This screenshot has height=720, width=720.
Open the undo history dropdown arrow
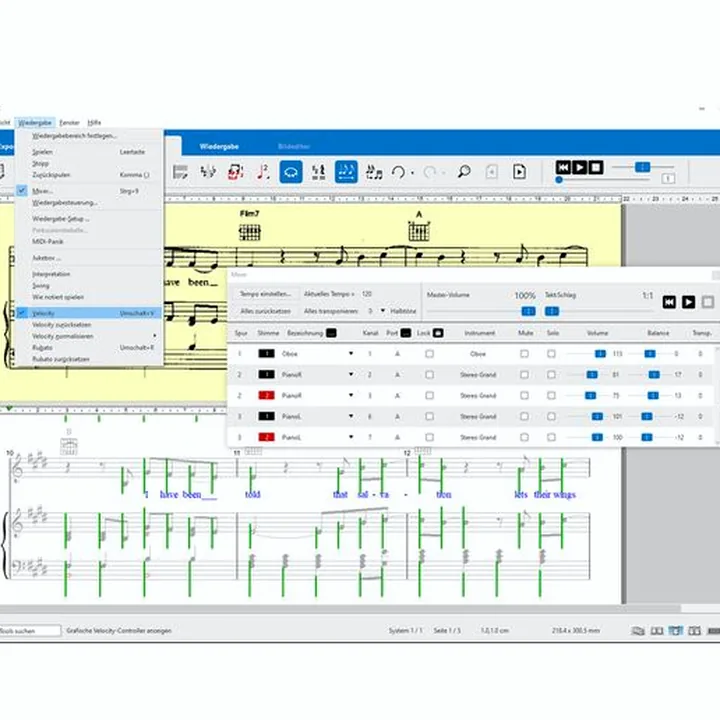click(412, 173)
